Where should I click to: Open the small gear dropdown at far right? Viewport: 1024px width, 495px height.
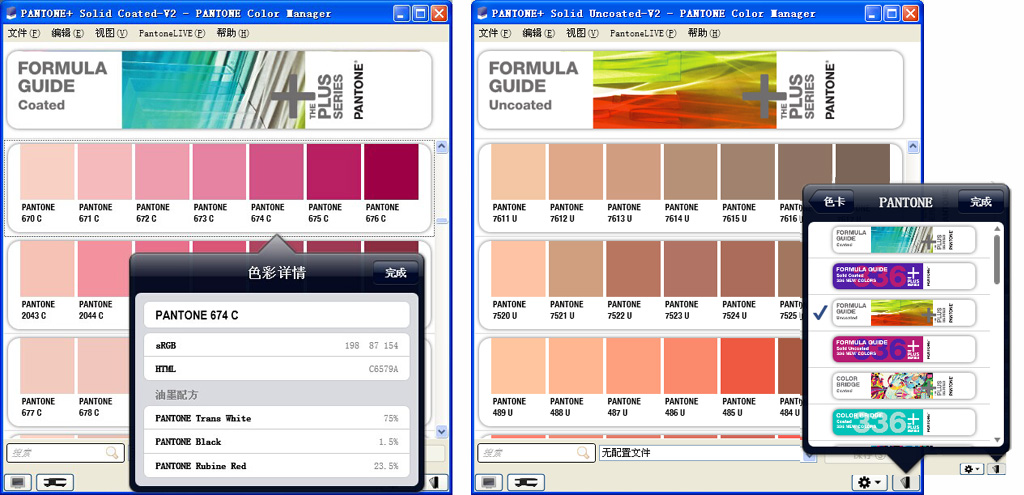tap(970, 468)
